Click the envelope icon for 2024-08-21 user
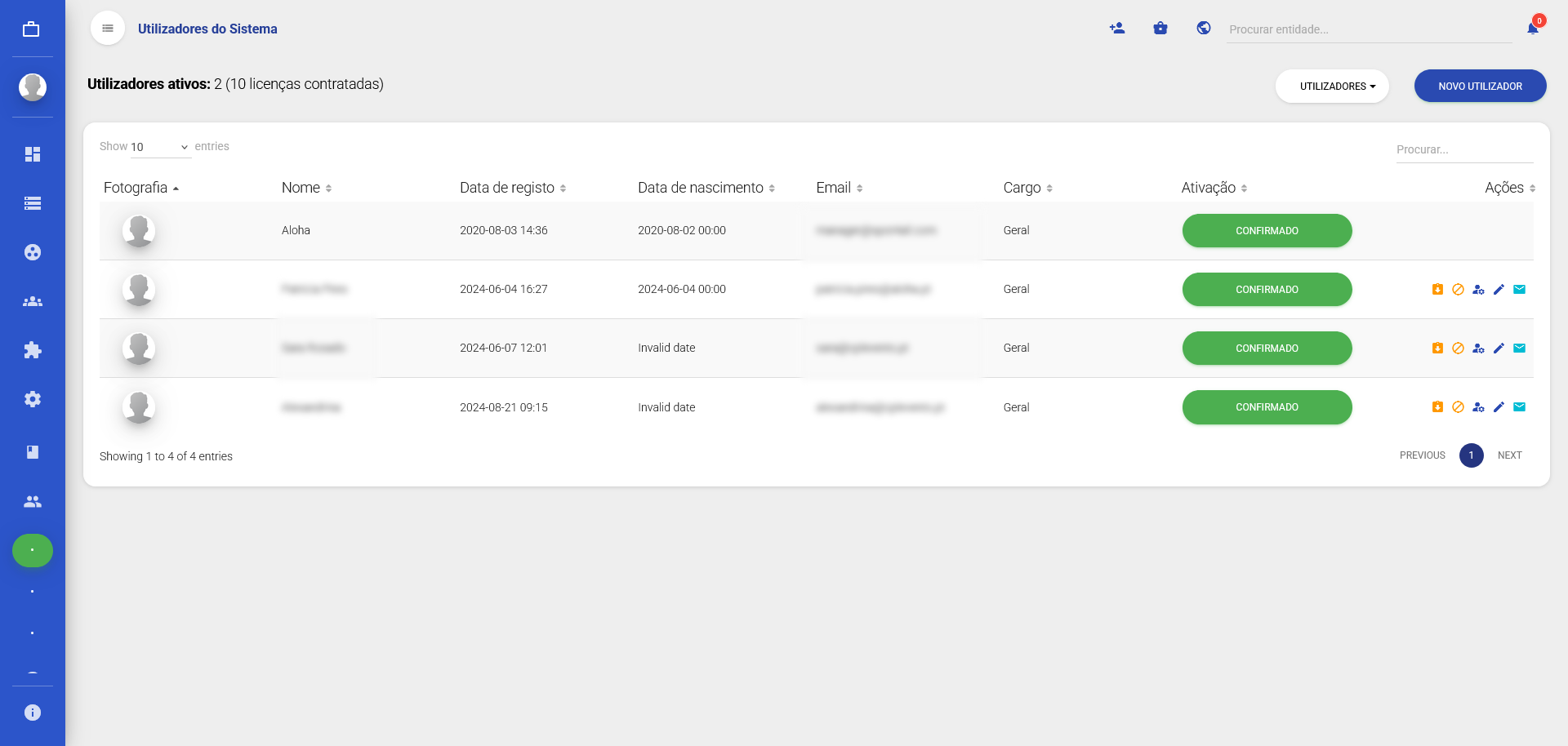 (x=1519, y=407)
